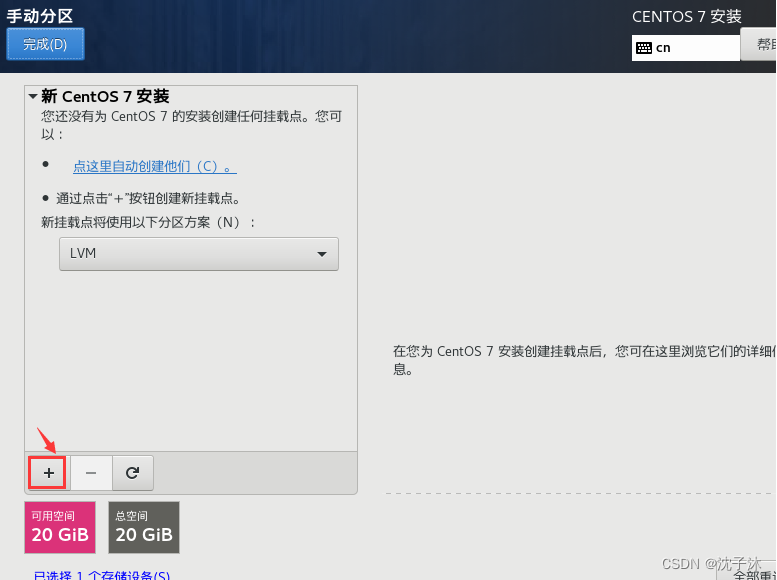Viewport: 777px width, 580px height.
Task: Open the 已选择 1 个存储设备(S) link
Action: click(x=102, y=575)
